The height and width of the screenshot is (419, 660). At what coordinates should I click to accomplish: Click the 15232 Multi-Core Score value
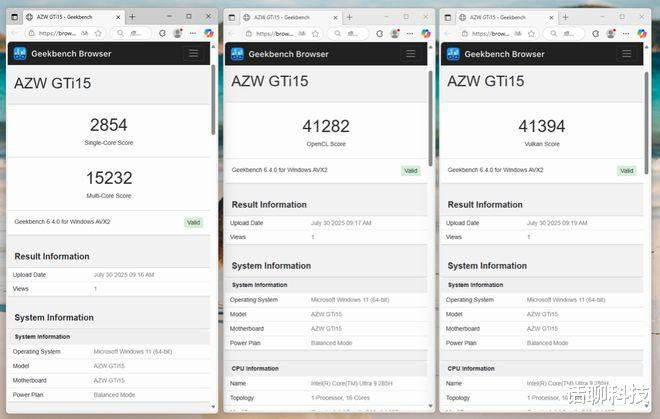coord(109,178)
